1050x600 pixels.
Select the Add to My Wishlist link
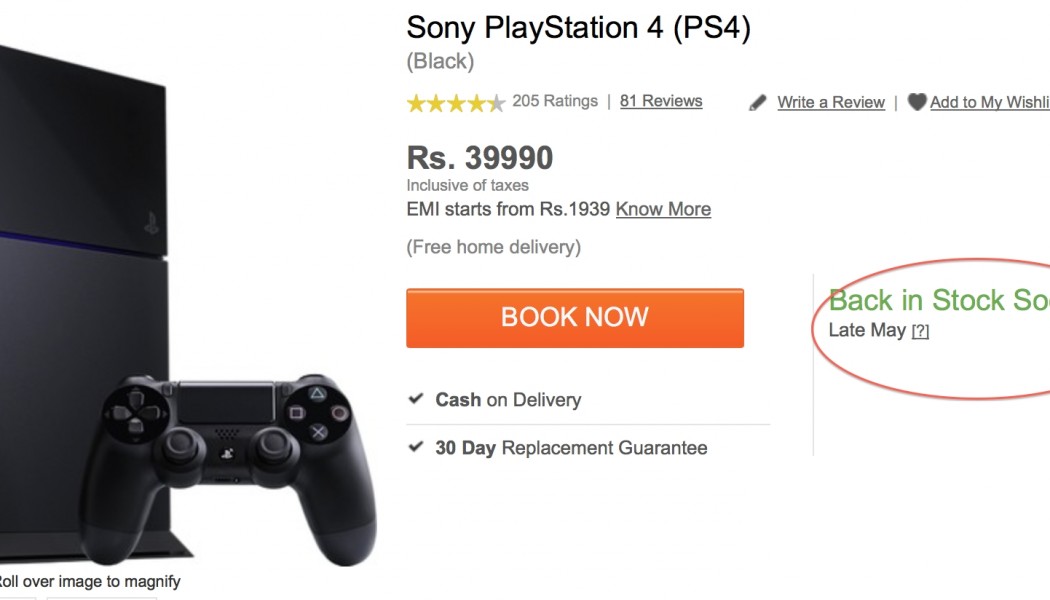[x=989, y=102]
